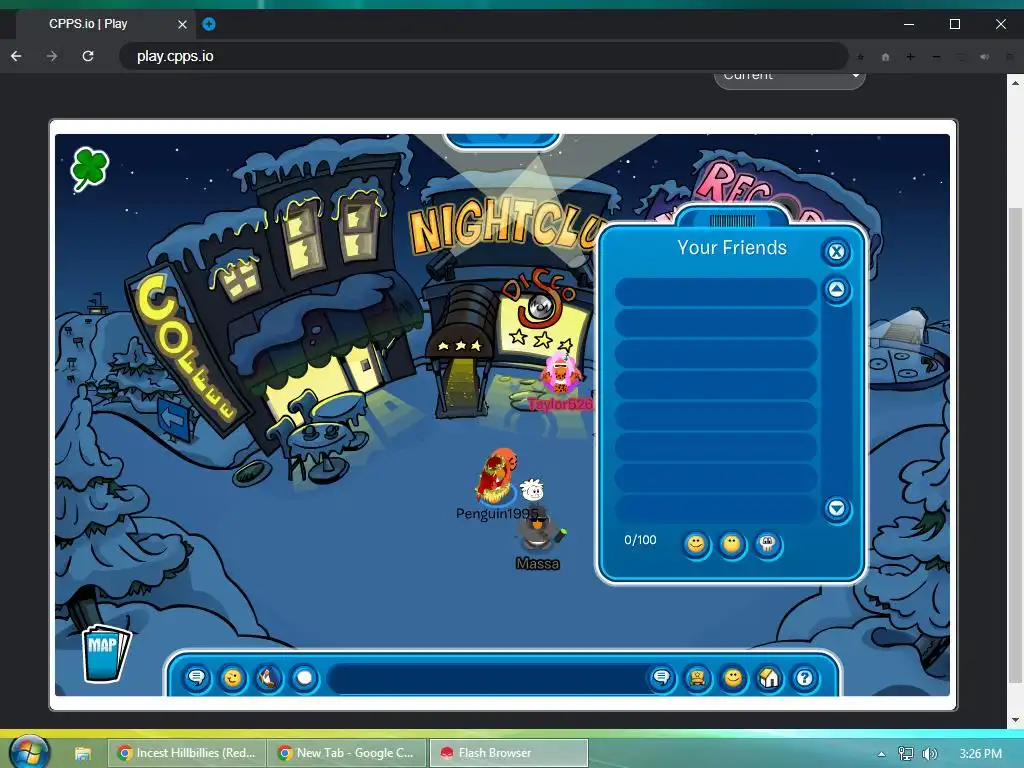
Task: Open your player card badge icon
Action: coord(697,678)
